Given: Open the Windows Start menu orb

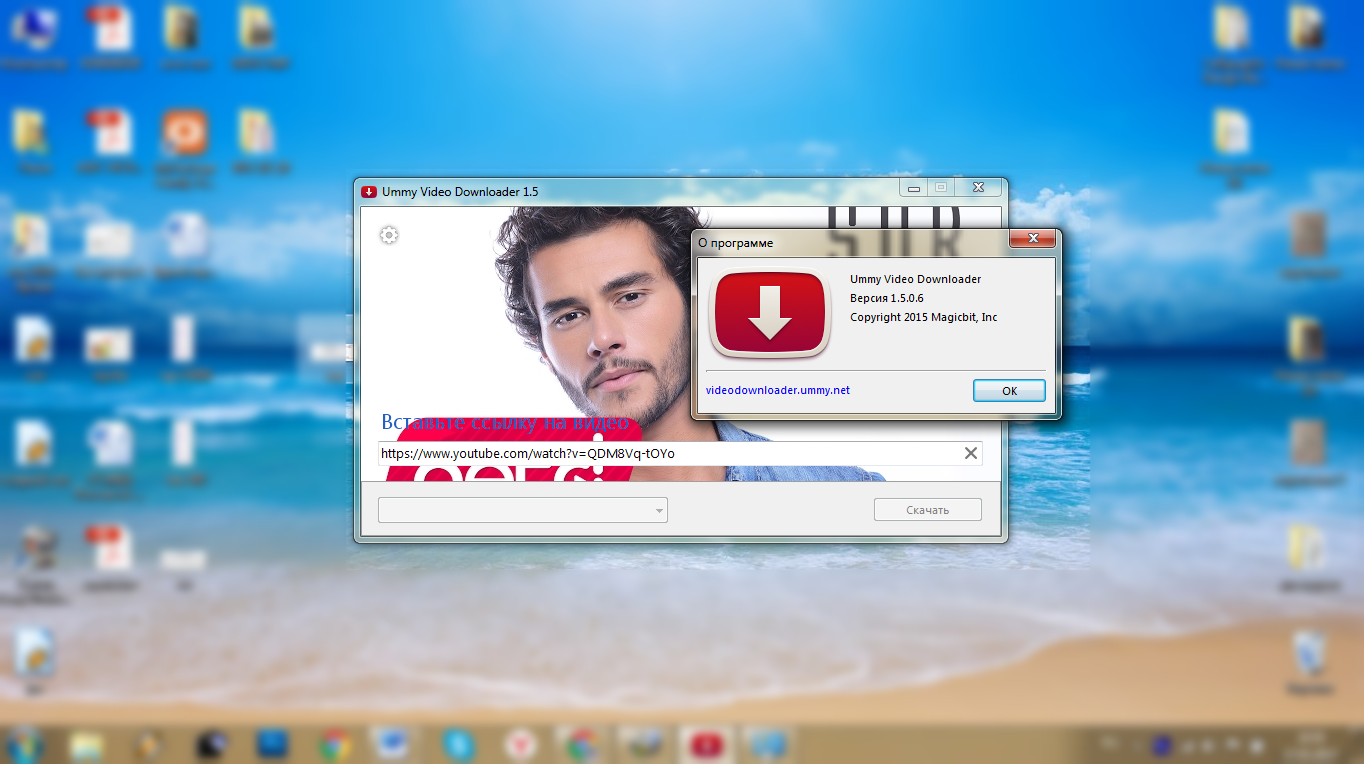Looking at the screenshot, I should point(23,744).
